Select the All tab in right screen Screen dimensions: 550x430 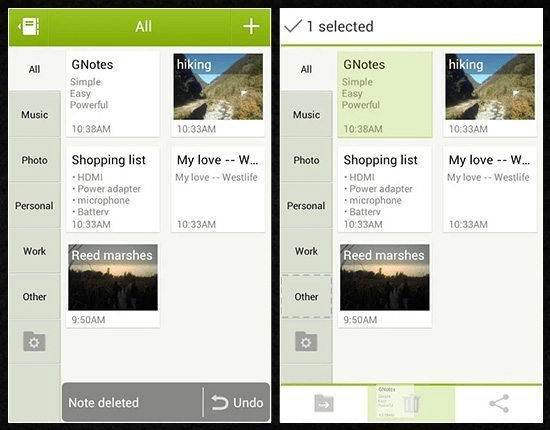[306, 69]
